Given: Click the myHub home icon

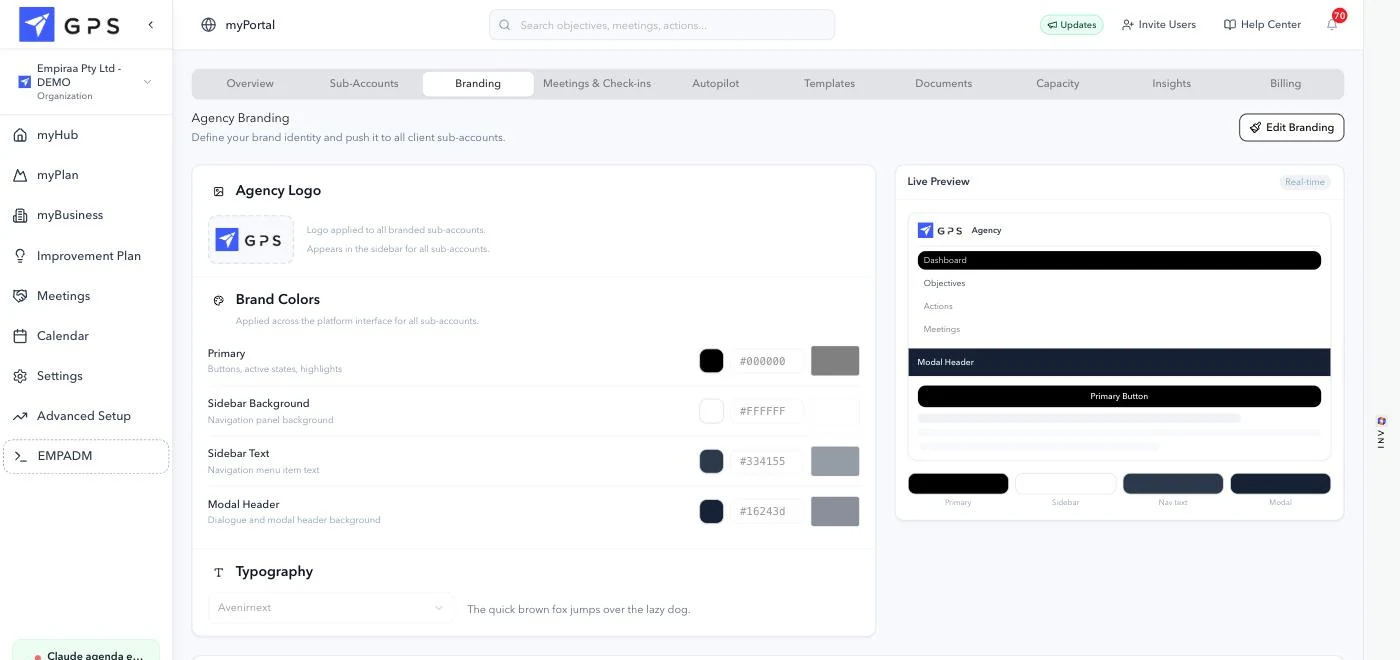Looking at the screenshot, I should point(20,135).
